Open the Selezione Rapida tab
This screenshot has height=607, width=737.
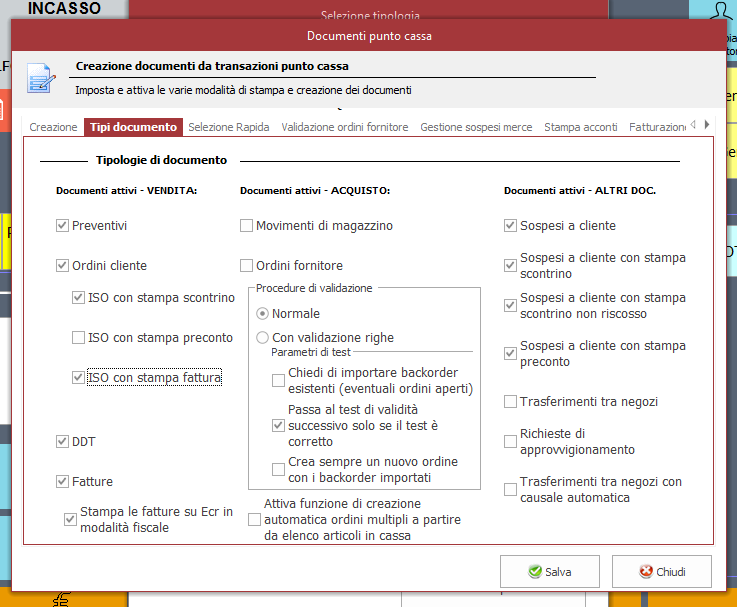228,127
